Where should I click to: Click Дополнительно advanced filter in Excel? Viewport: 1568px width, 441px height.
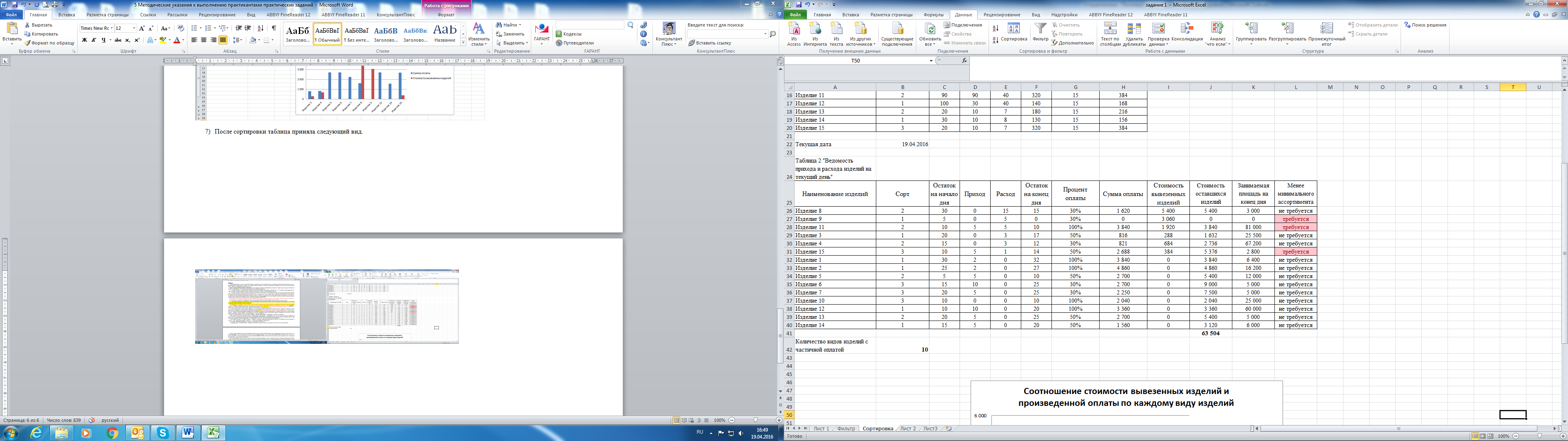click(x=1073, y=43)
